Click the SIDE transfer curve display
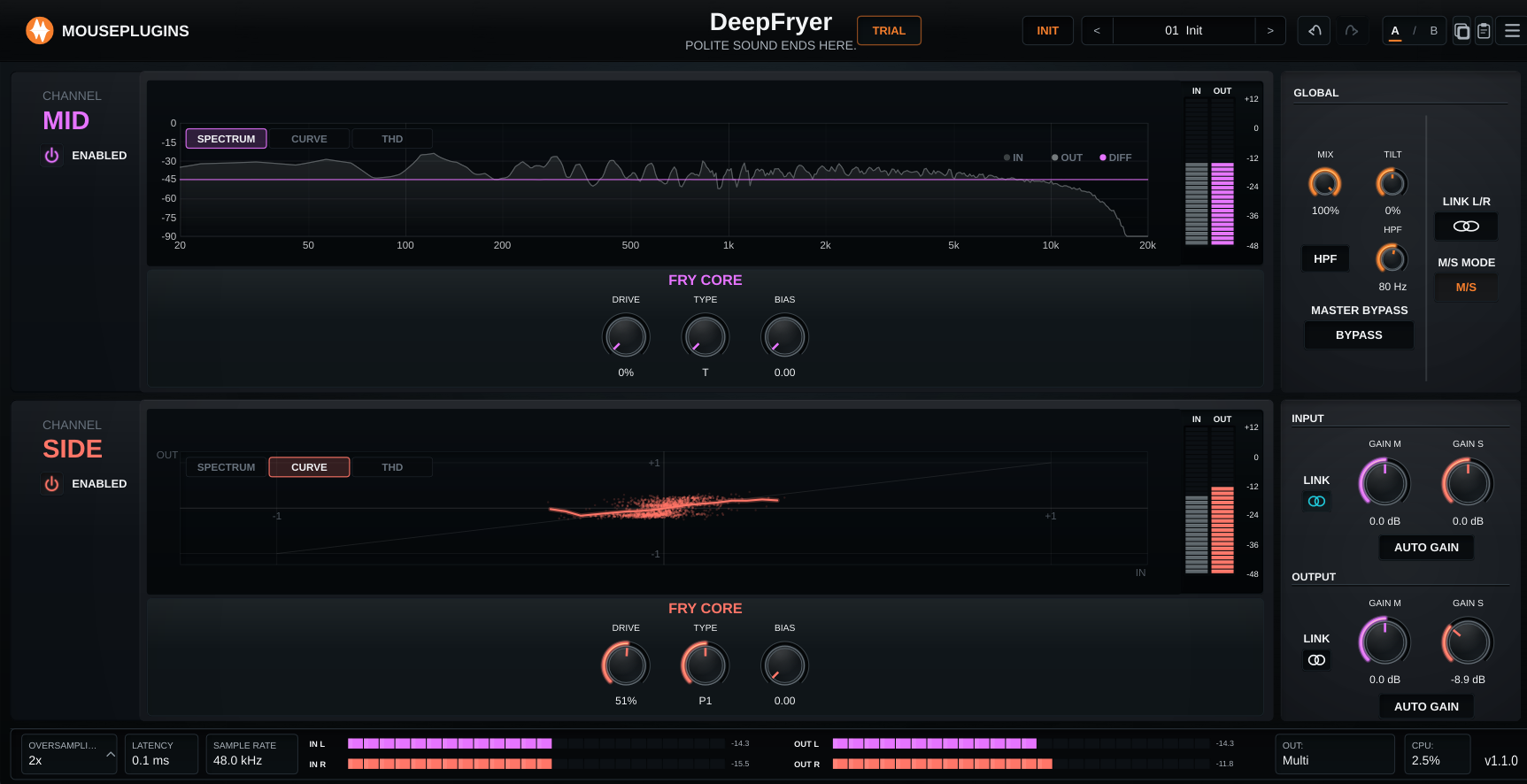Viewport: 1527px width, 784px height. [664, 508]
